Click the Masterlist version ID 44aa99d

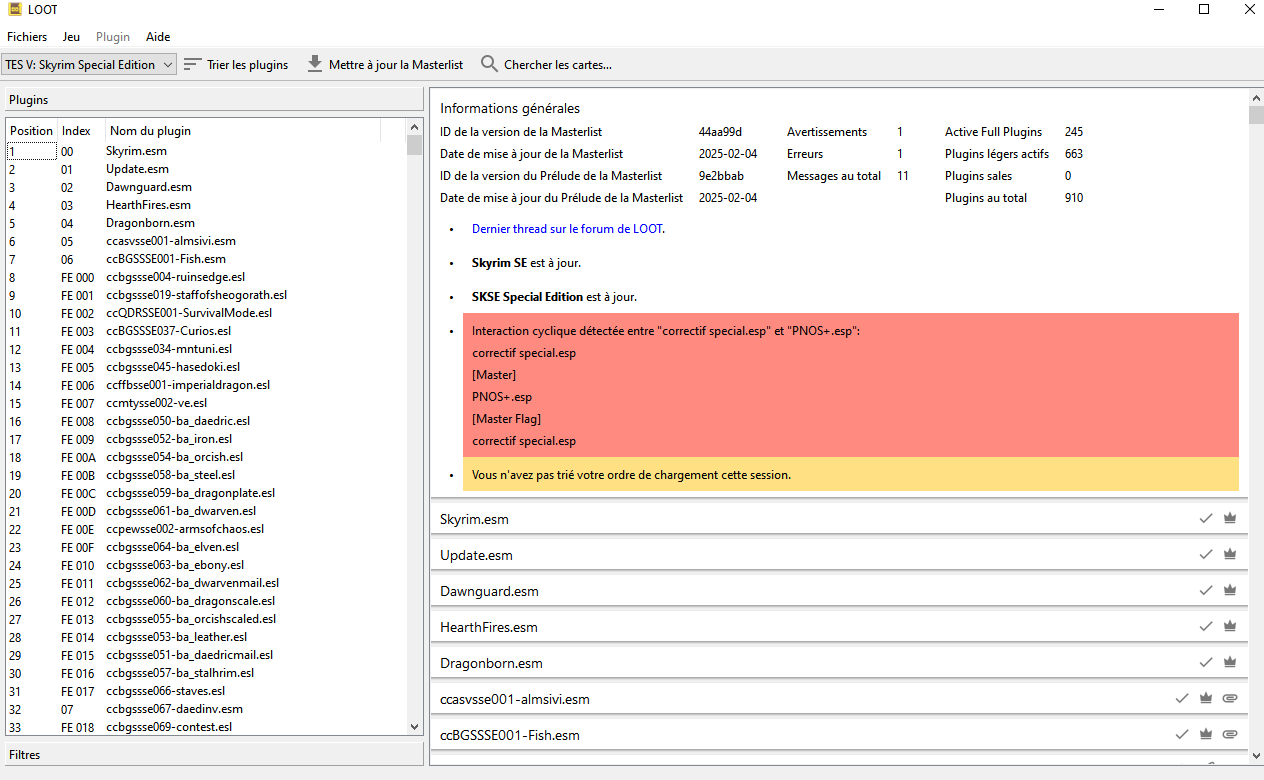coord(720,132)
